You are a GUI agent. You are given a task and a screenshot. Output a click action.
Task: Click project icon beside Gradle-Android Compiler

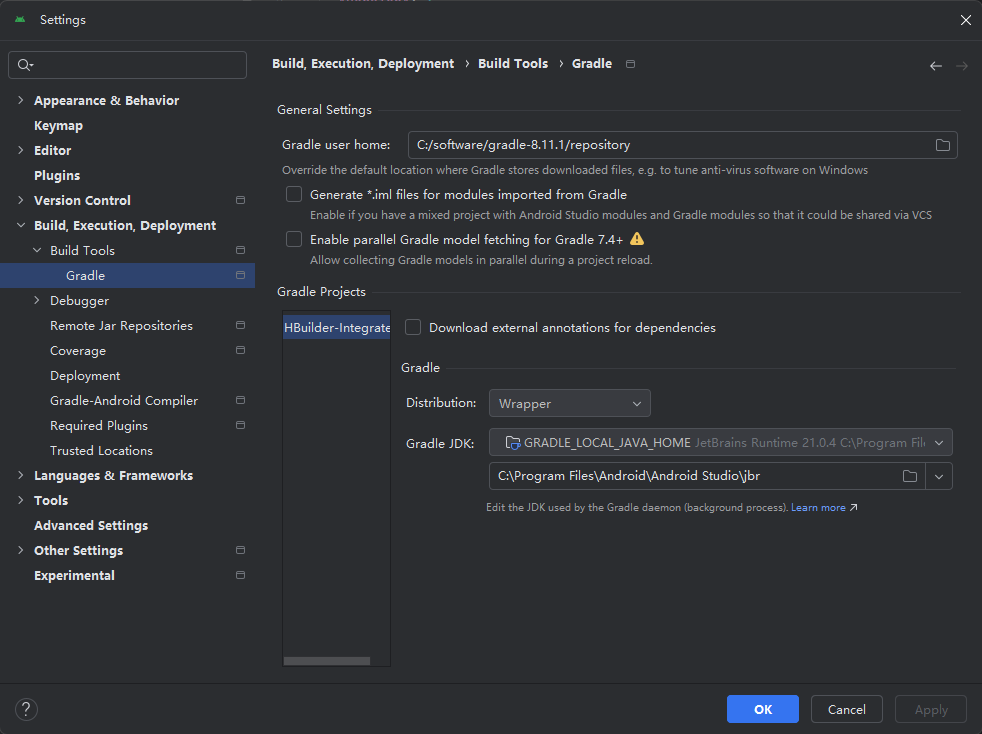240,400
